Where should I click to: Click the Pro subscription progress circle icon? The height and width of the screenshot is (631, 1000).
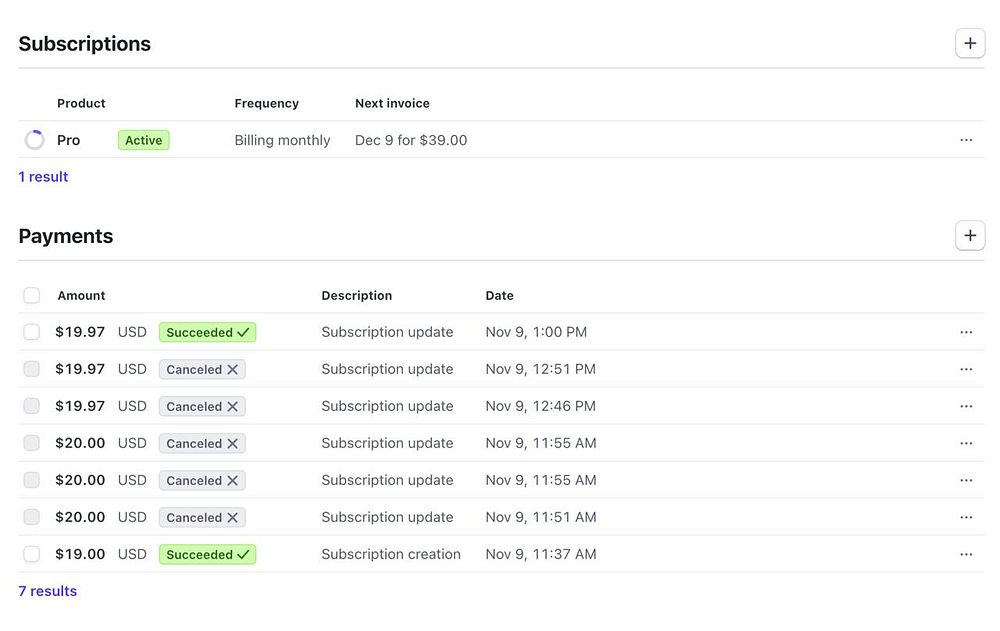pos(35,140)
